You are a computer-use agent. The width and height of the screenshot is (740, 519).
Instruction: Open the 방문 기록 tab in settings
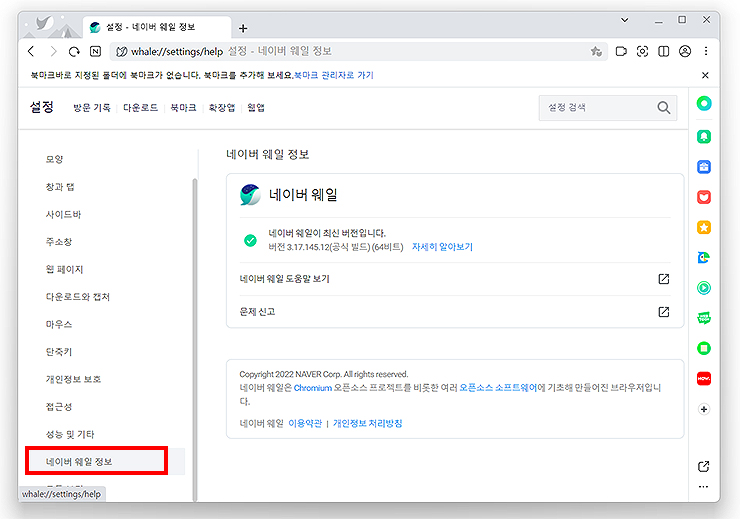(x=92, y=108)
